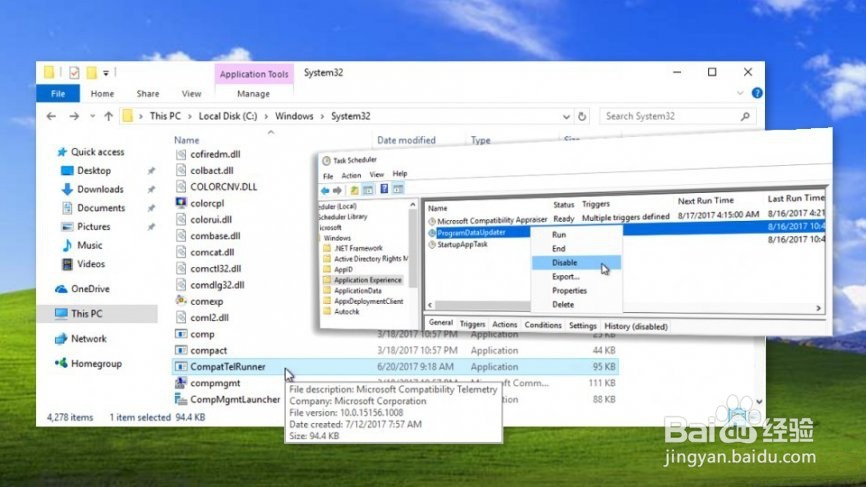The image size is (866, 487).
Task: Expand the ribbon with the chevron
Action: [x=740, y=93]
